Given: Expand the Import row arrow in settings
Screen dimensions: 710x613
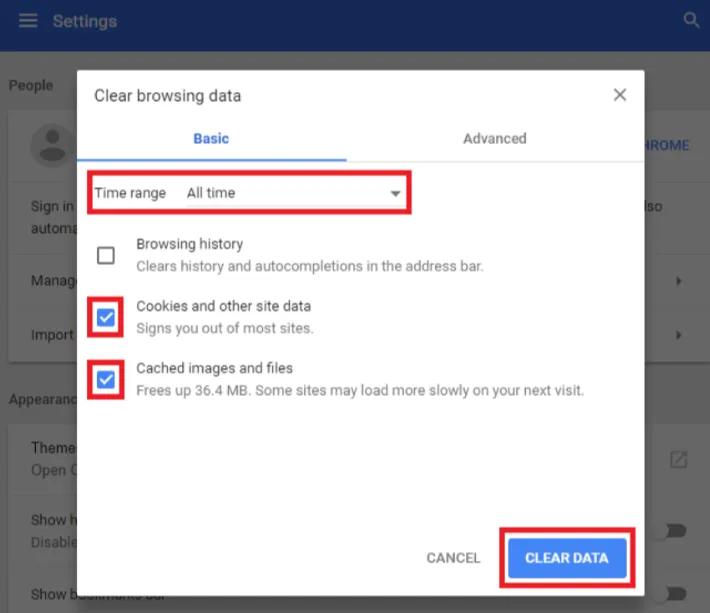Looking at the screenshot, I should coord(678,335).
